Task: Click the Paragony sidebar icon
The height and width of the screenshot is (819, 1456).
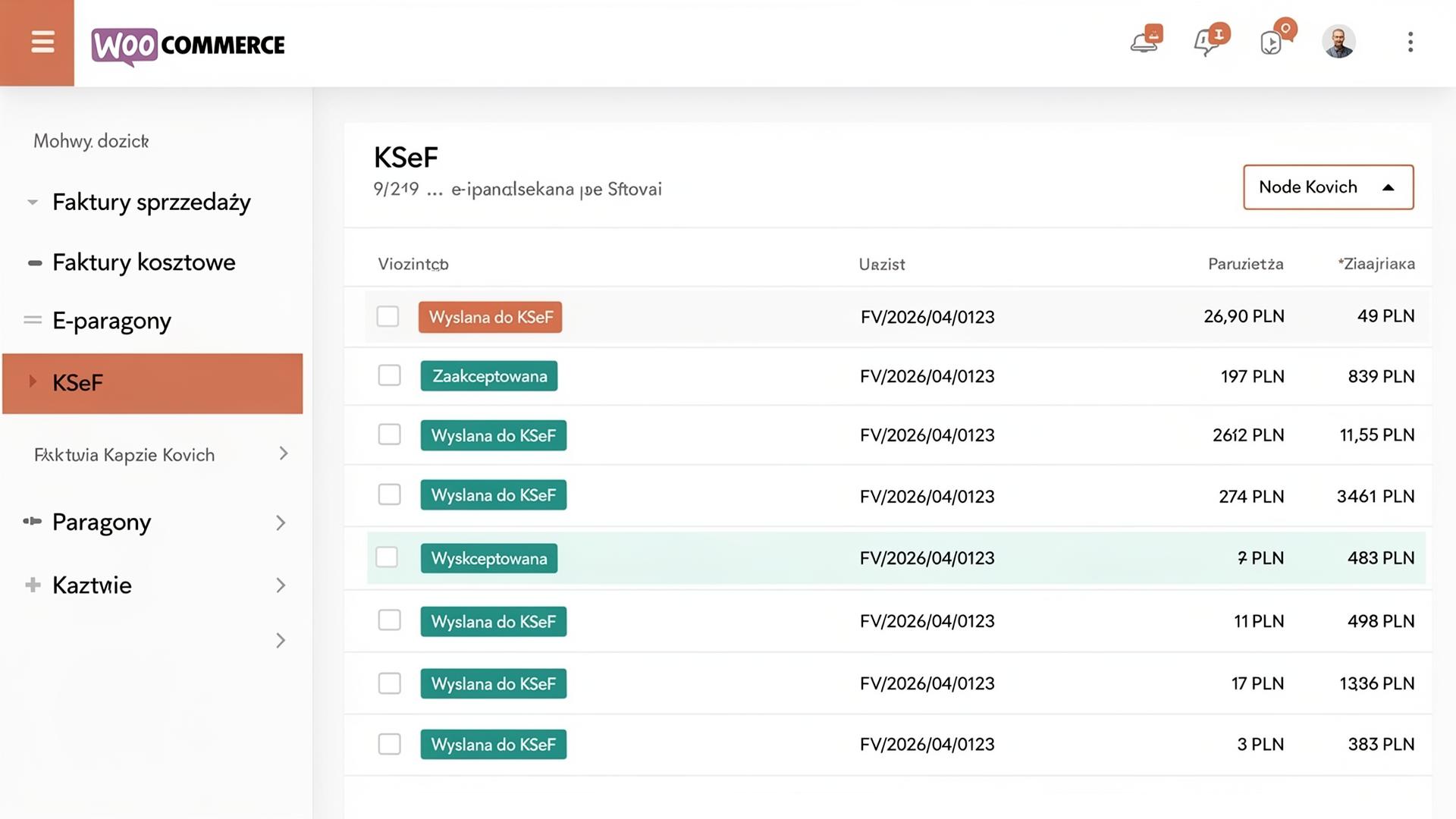Action: [31, 522]
